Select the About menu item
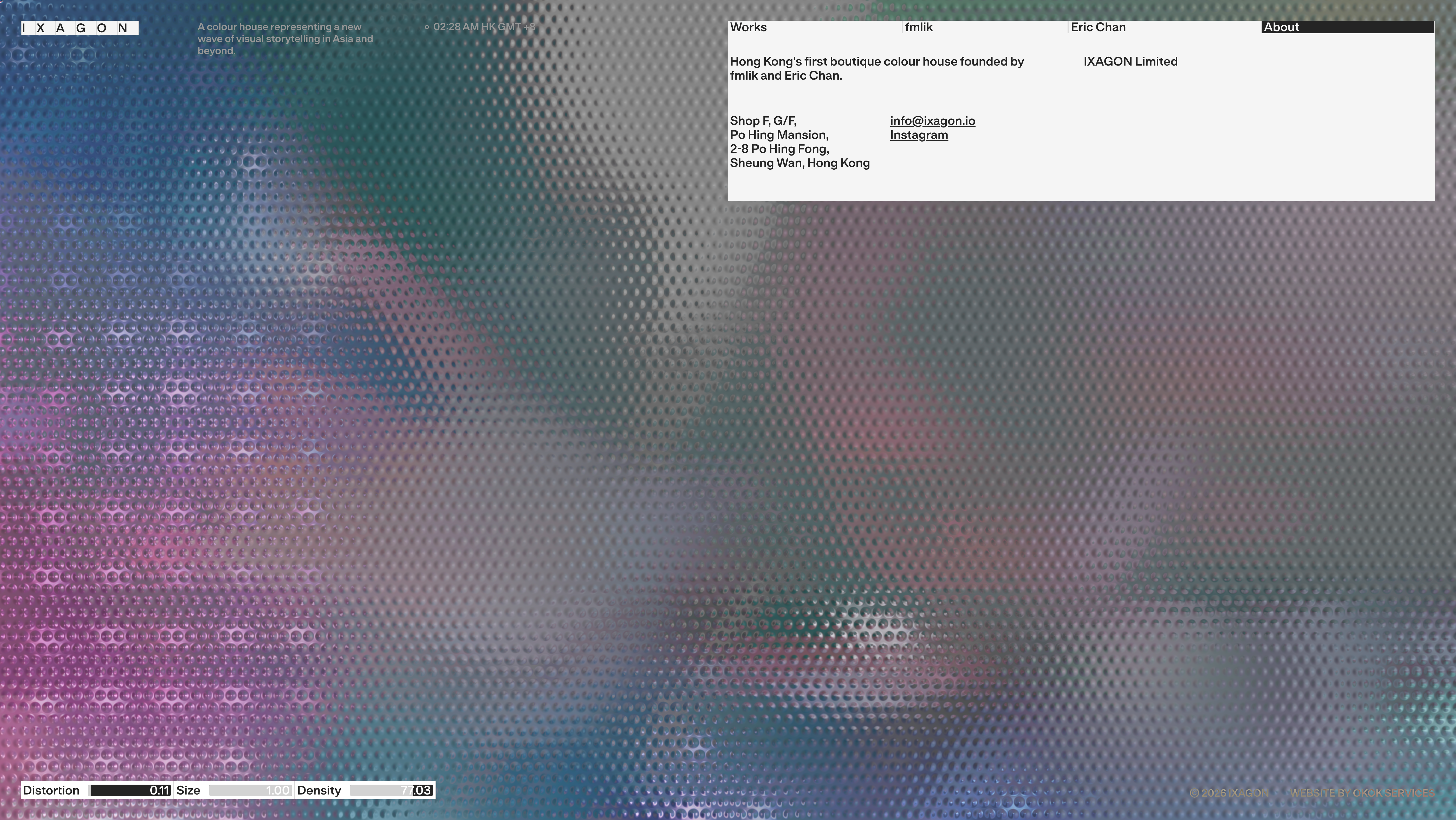 pyautogui.click(x=1348, y=27)
